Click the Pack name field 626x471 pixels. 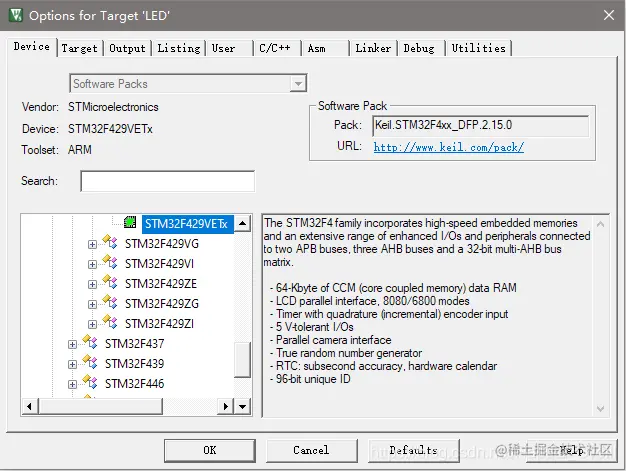[481, 125]
